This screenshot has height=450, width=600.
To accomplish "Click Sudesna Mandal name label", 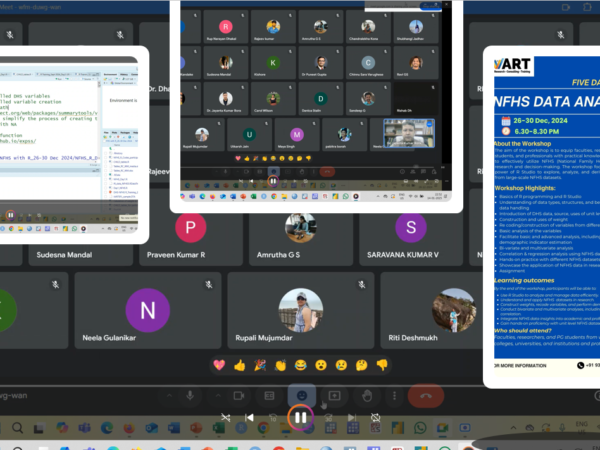I will (x=64, y=255).
